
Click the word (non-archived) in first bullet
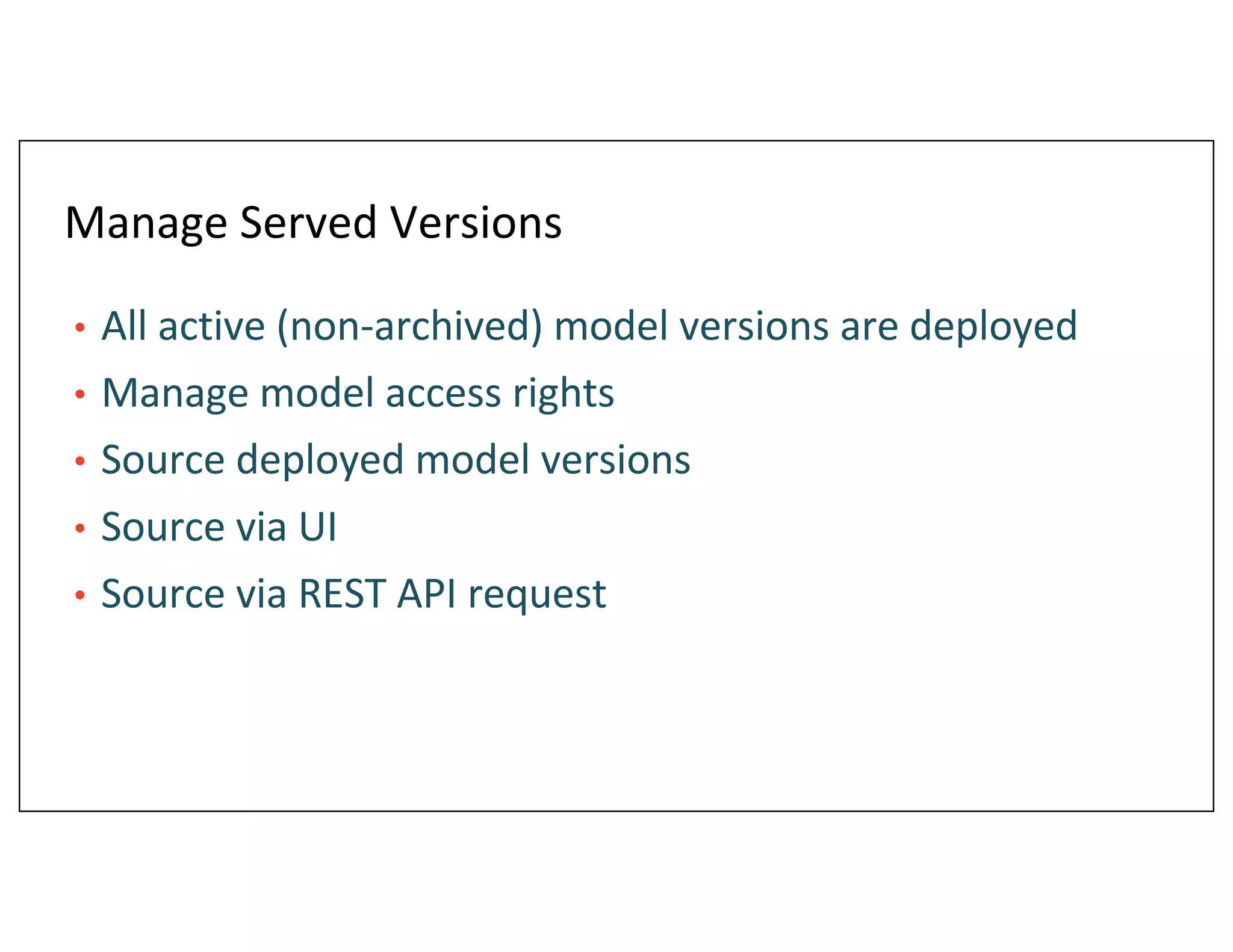pyautogui.click(x=409, y=326)
